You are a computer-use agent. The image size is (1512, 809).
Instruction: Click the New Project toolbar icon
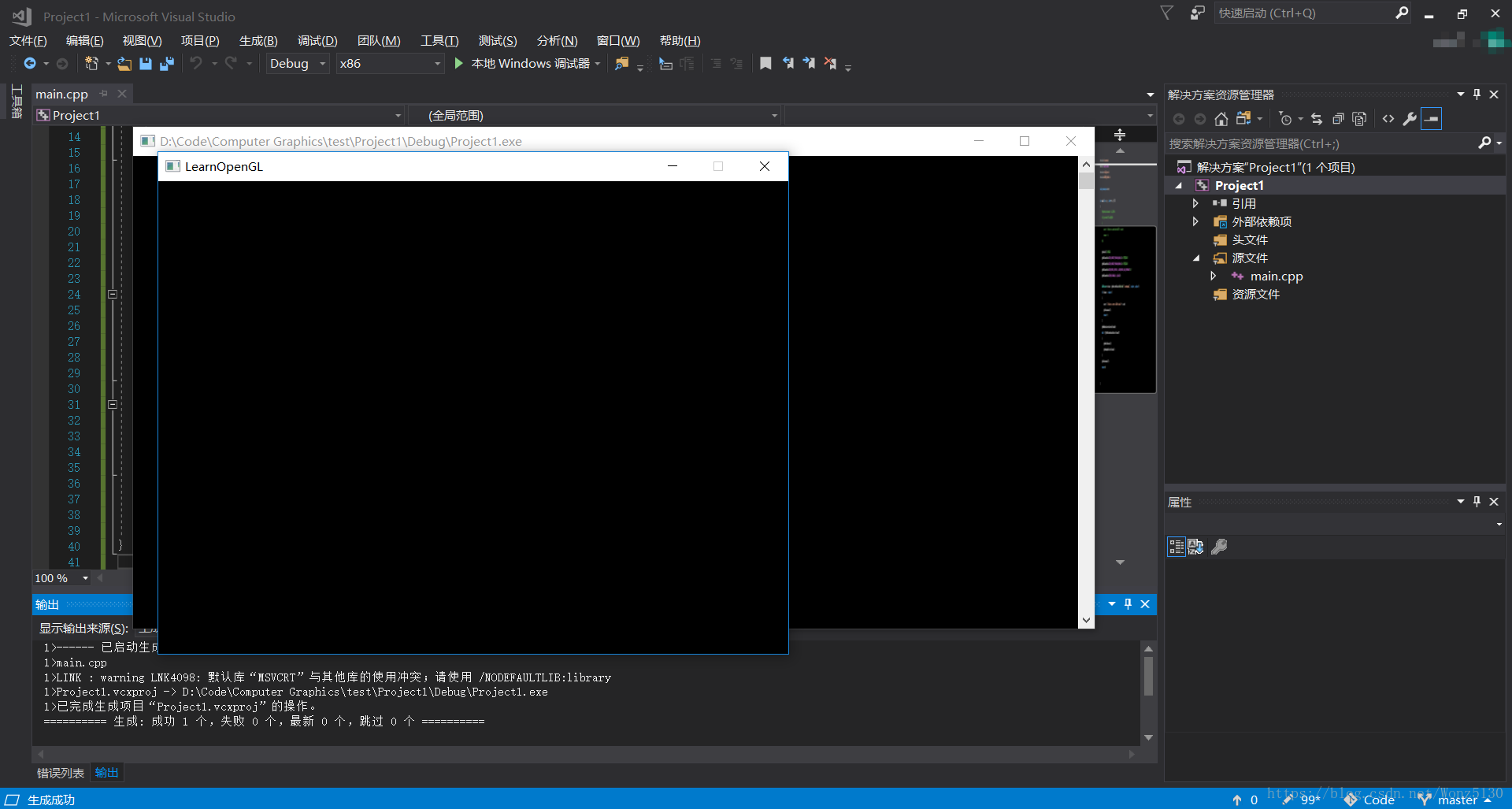coord(91,63)
